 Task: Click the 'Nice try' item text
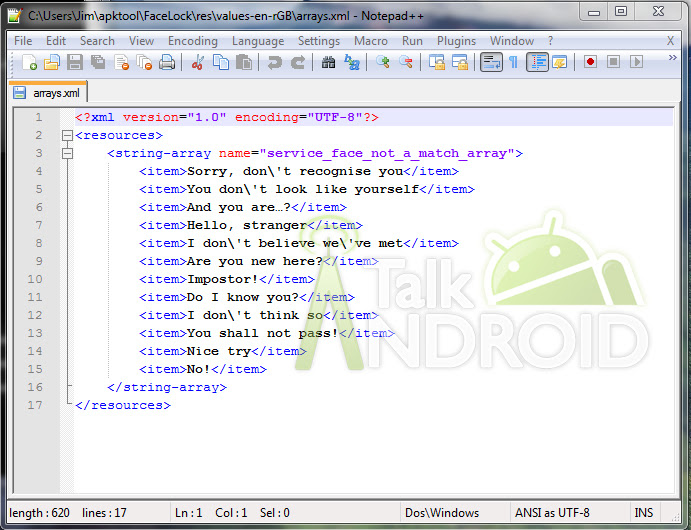[x=219, y=351]
